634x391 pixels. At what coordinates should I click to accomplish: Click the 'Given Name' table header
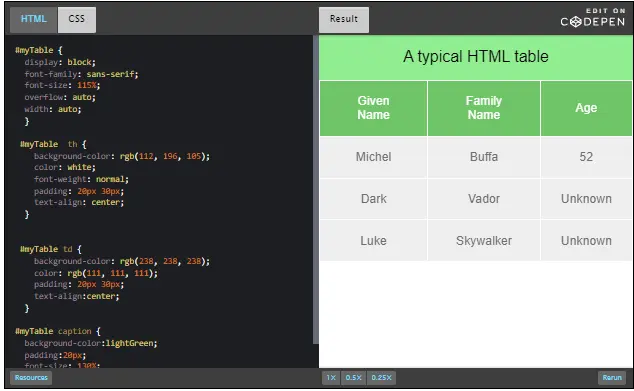pyautogui.click(x=373, y=108)
